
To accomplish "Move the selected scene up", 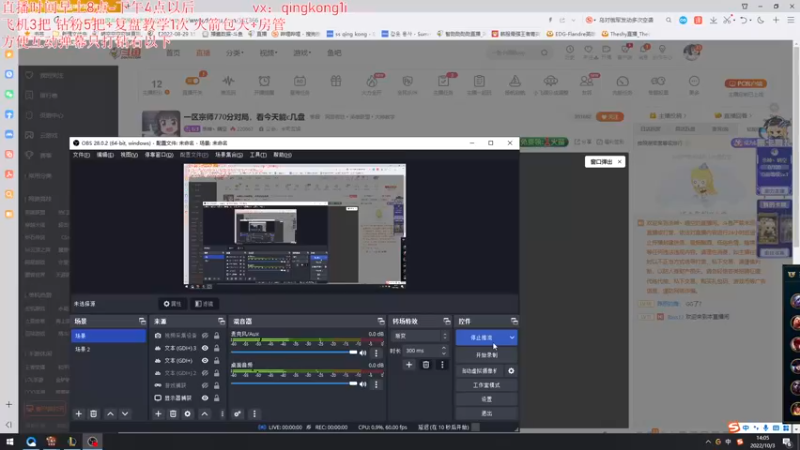I will pos(110,414).
